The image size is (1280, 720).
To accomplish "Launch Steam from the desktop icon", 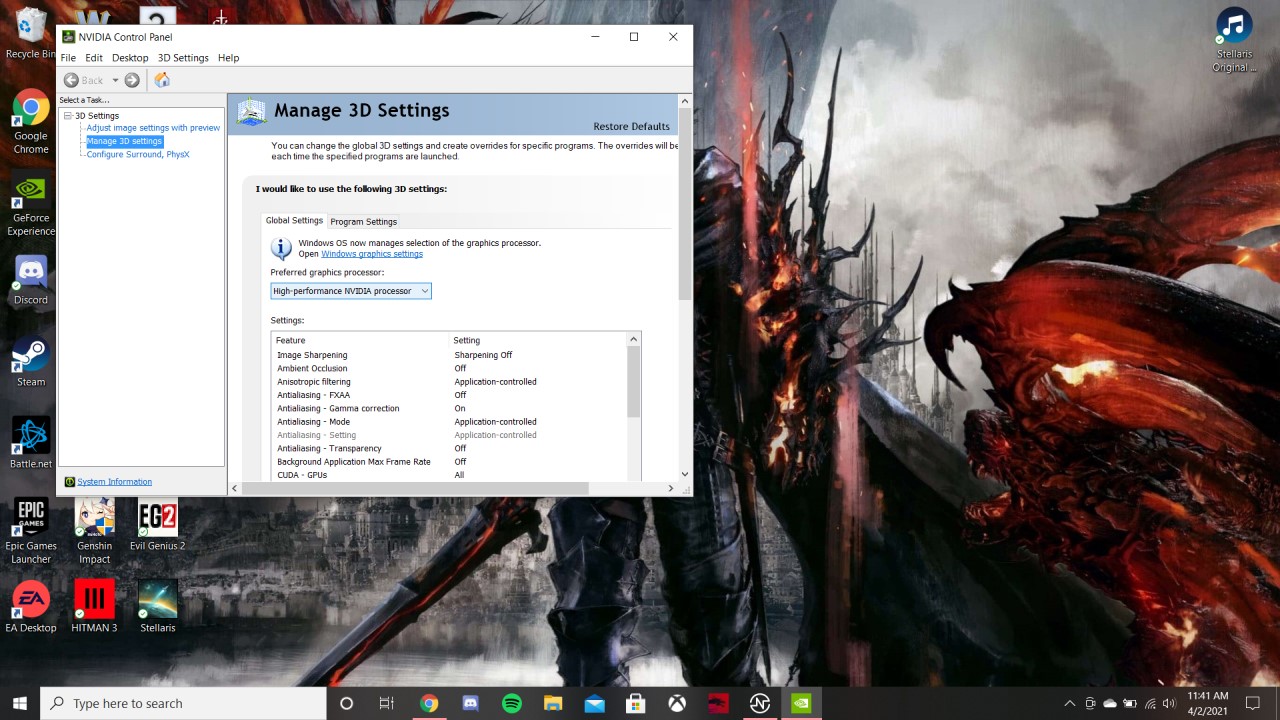I will (31, 355).
